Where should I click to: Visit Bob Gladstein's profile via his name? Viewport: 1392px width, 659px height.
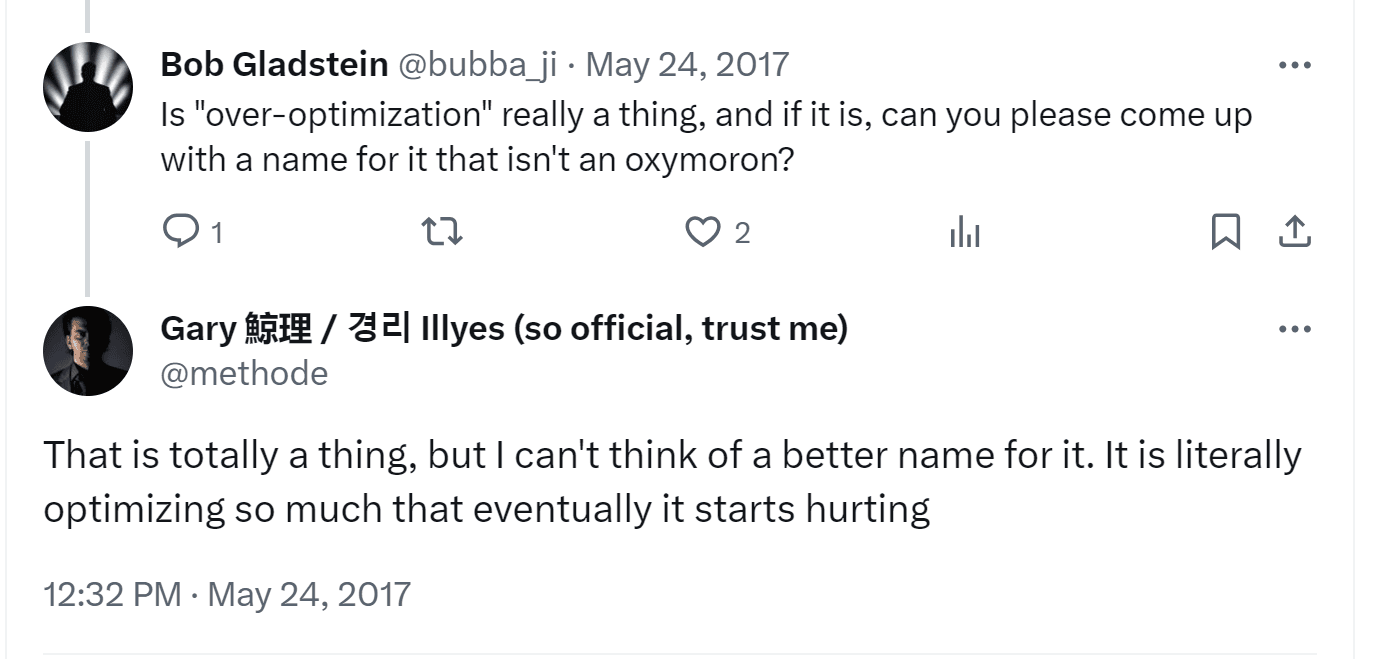coord(274,65)
